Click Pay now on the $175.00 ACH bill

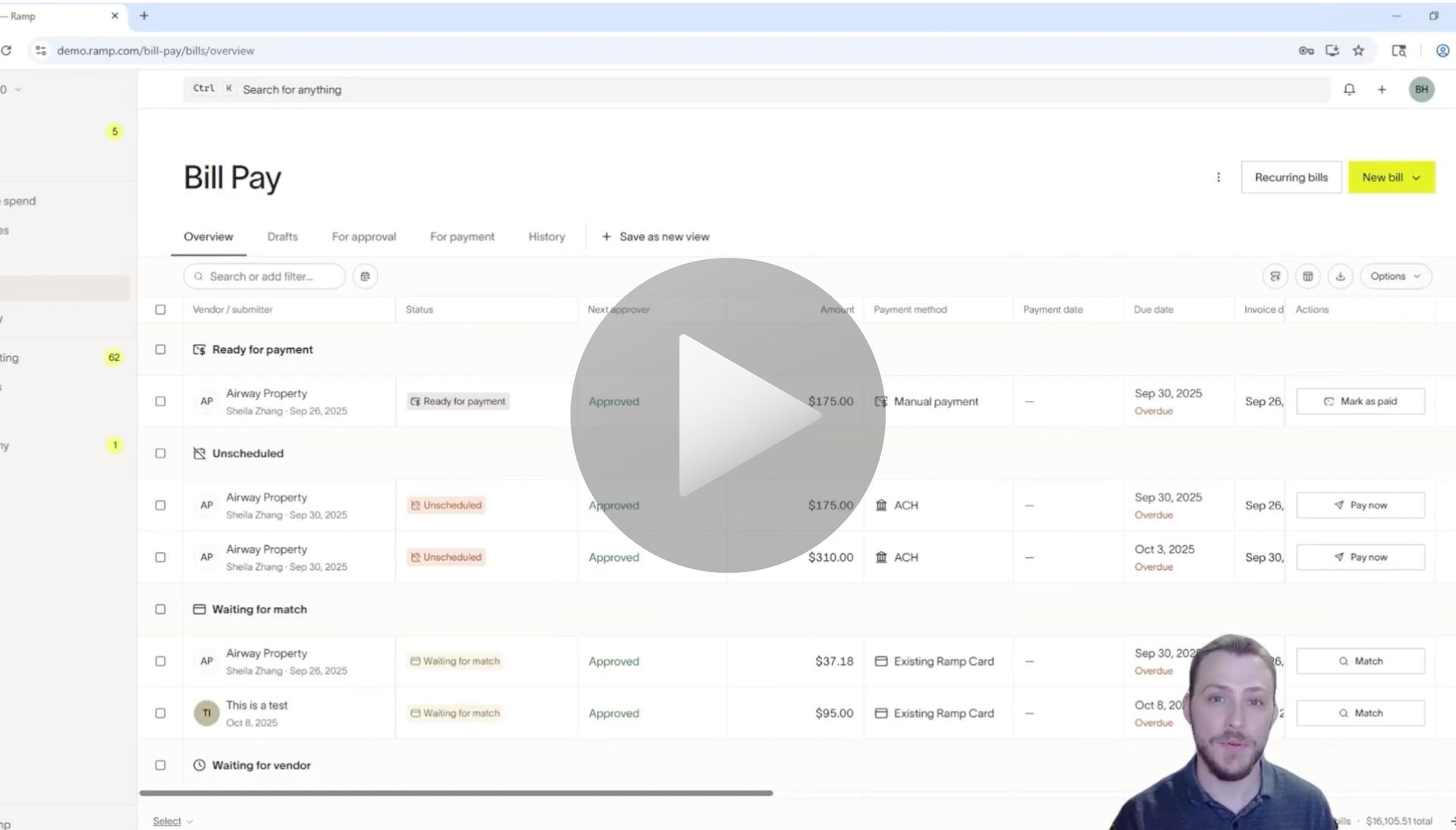(1360, 505)
